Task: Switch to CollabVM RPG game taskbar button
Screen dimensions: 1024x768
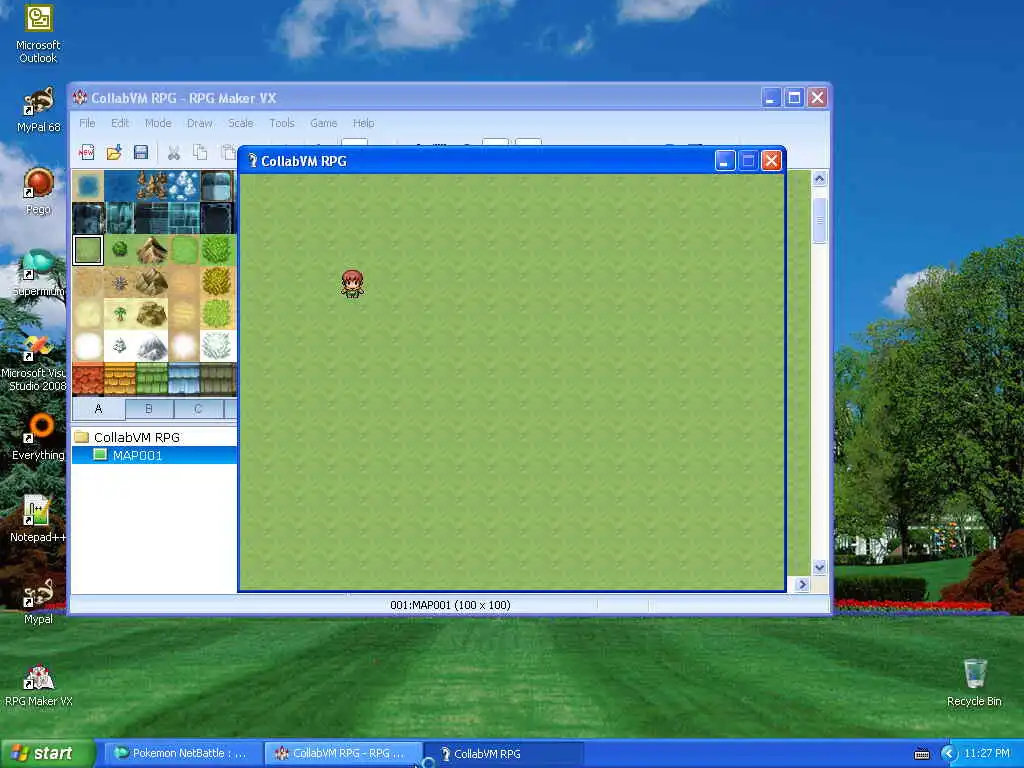Action: coord(503,753)
